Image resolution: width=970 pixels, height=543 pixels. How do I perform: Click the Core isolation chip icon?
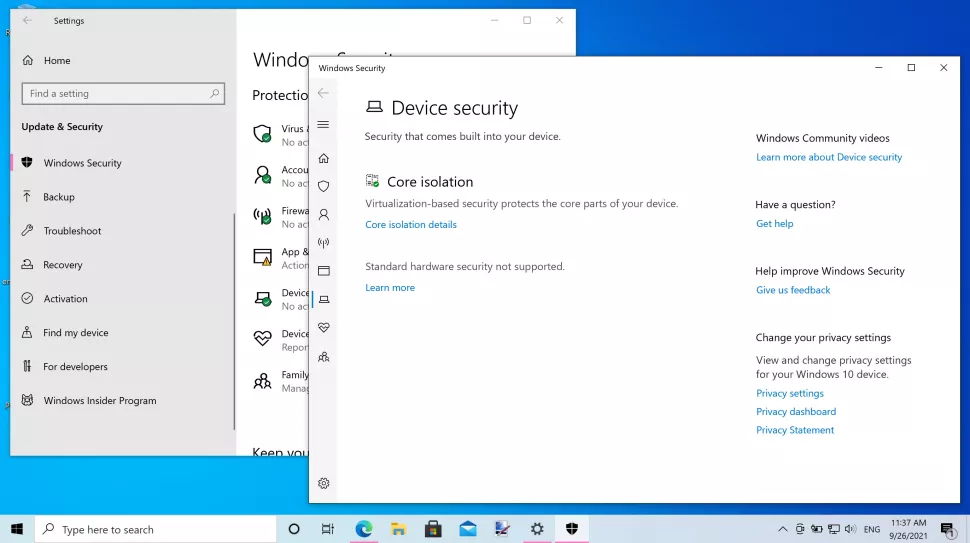coord(372,181)
